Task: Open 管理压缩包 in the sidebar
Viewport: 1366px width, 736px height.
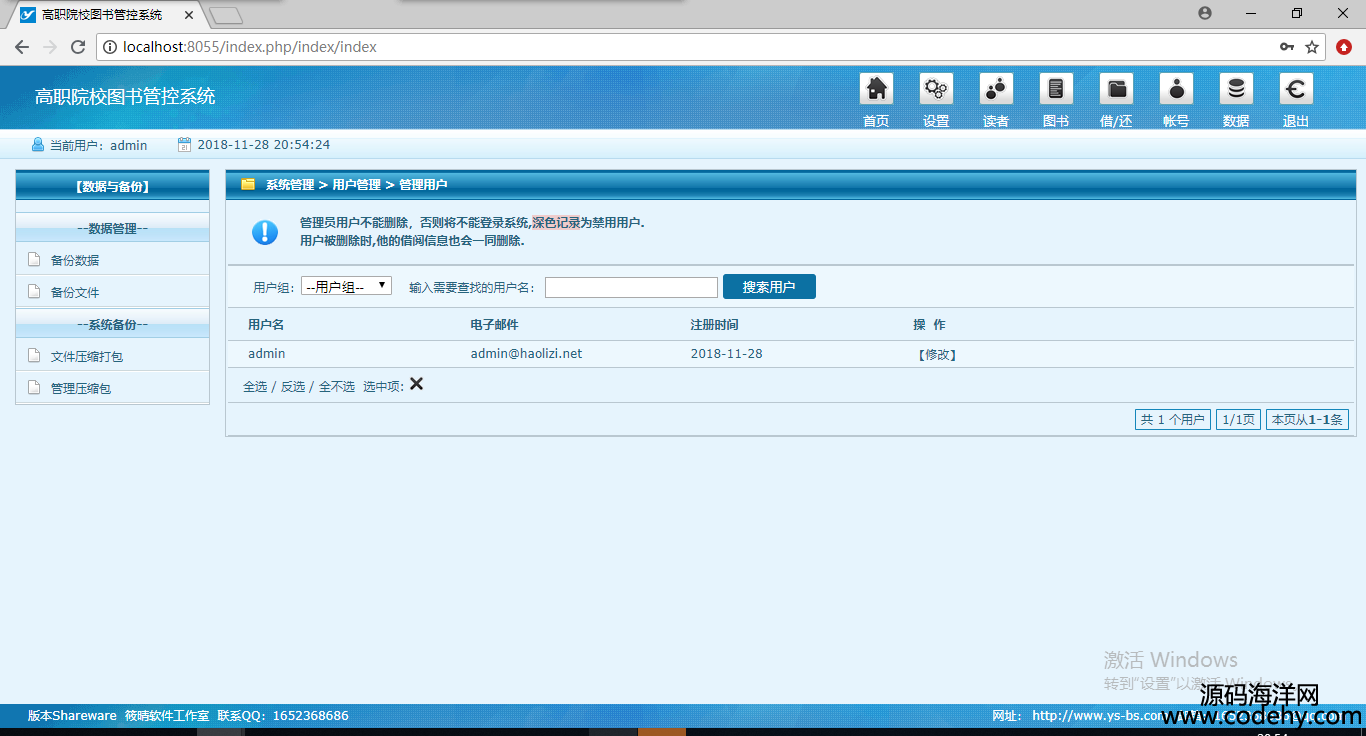Action: click(x=81, y=388)
